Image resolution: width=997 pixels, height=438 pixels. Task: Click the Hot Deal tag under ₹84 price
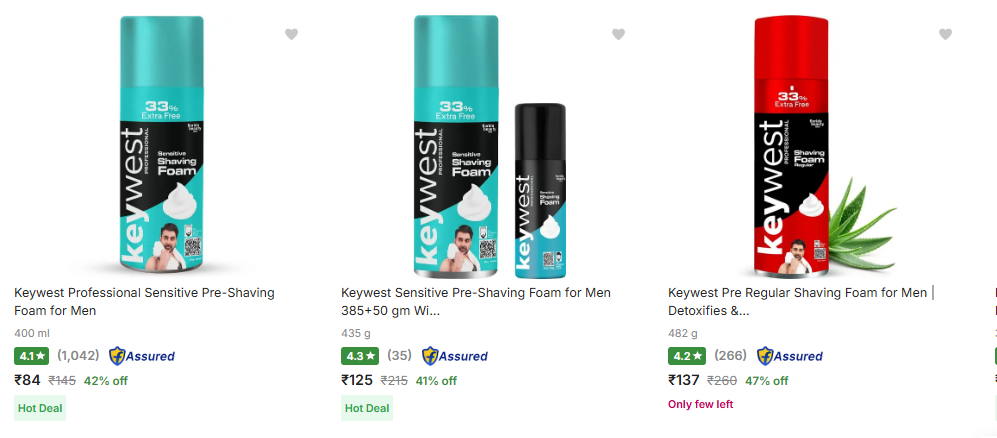[x=40, y=408]
